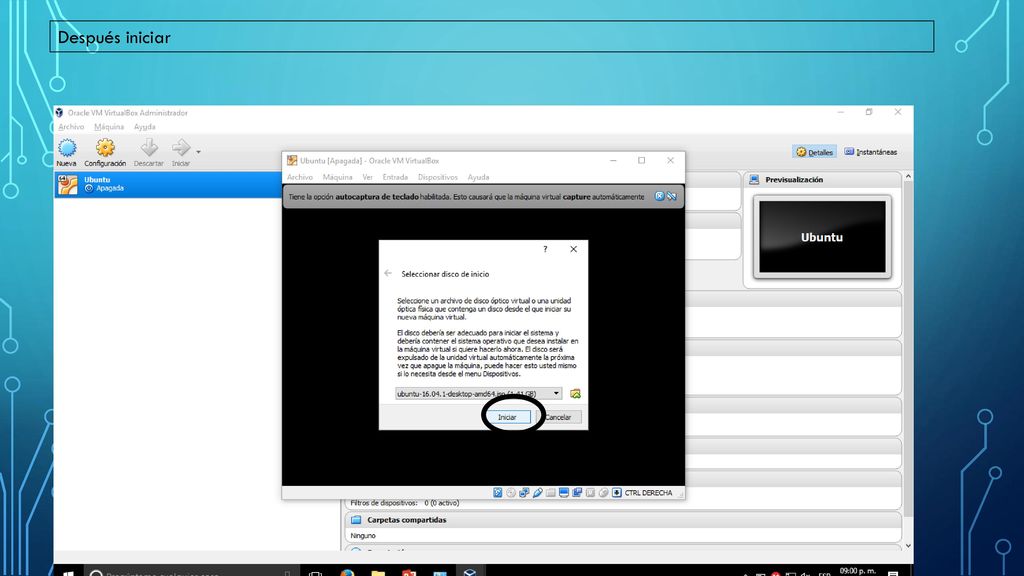This screenshot has height=576, width=1024.
Task: Open Máquina menu in the Ubuntu VM window
Action: click(338, 177)
